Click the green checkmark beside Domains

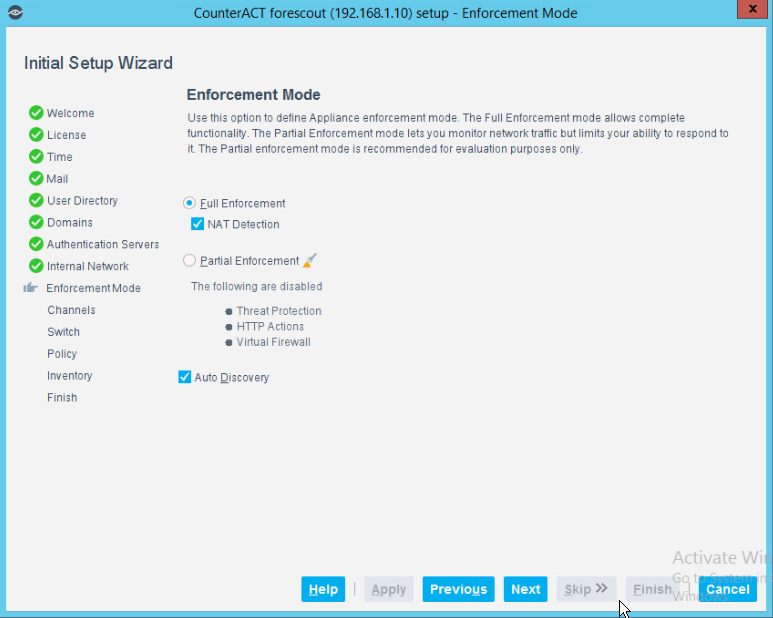(x=36, y=222)
